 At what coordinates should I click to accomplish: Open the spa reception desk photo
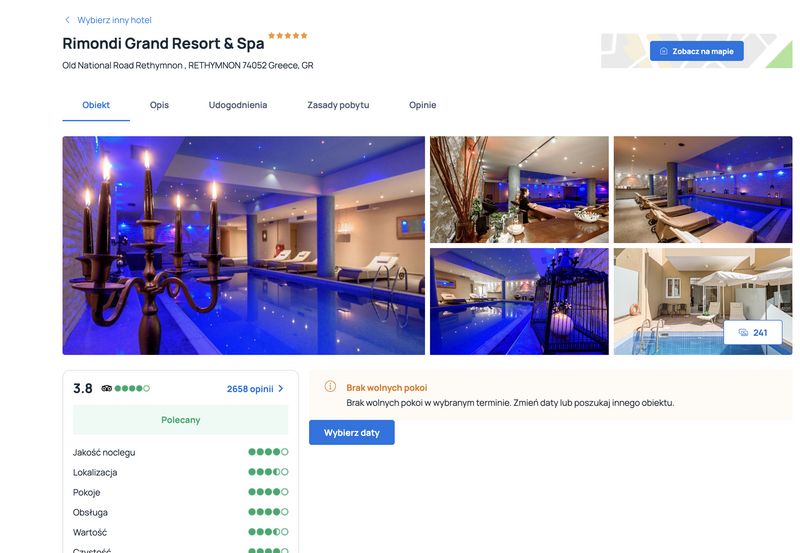coord(519,189)
